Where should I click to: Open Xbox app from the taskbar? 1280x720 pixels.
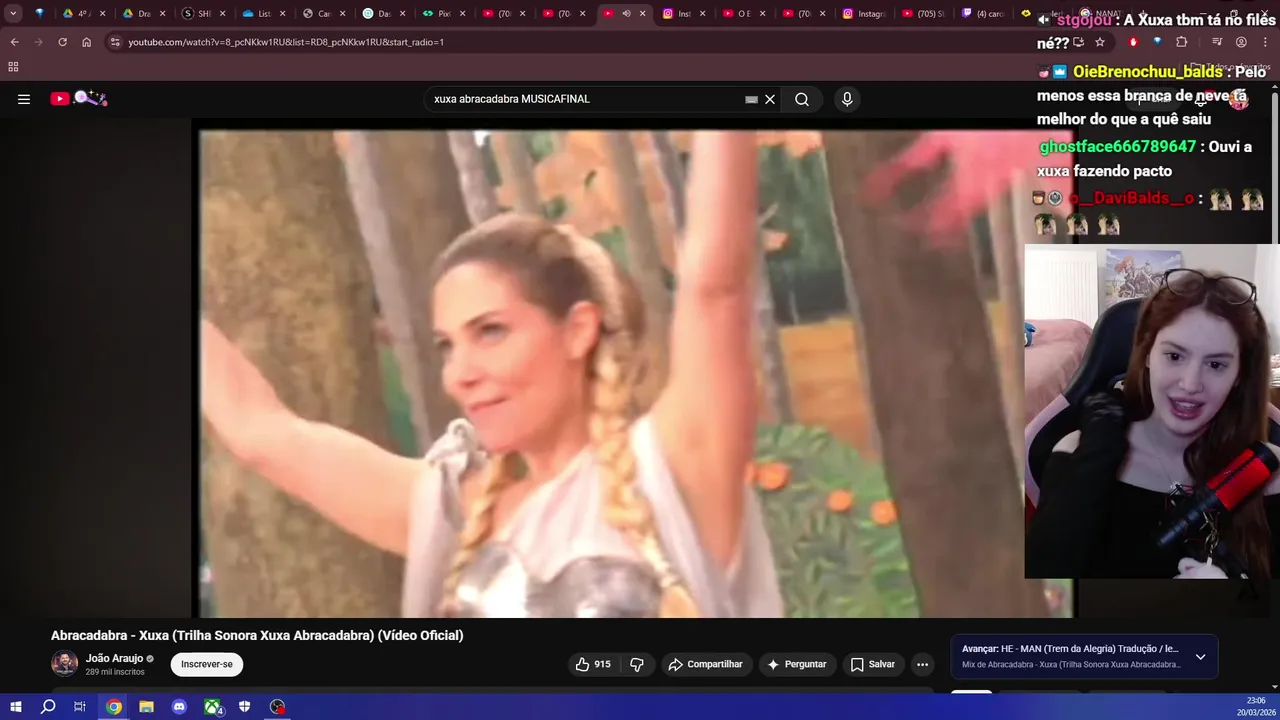212,707
